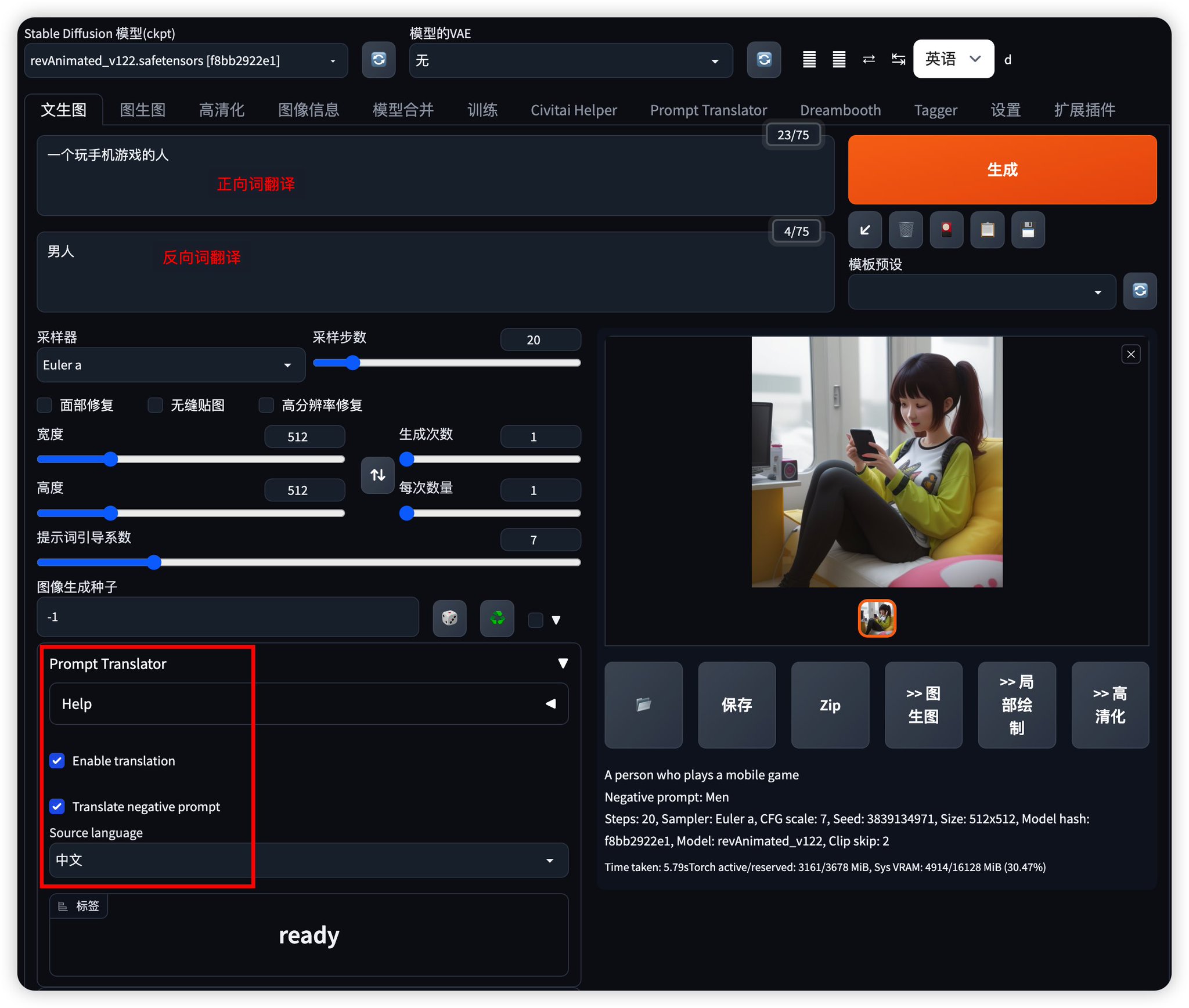Click the trash icon to clear prompt
Screen dimensions: 1189x1008
pos(906,230)
